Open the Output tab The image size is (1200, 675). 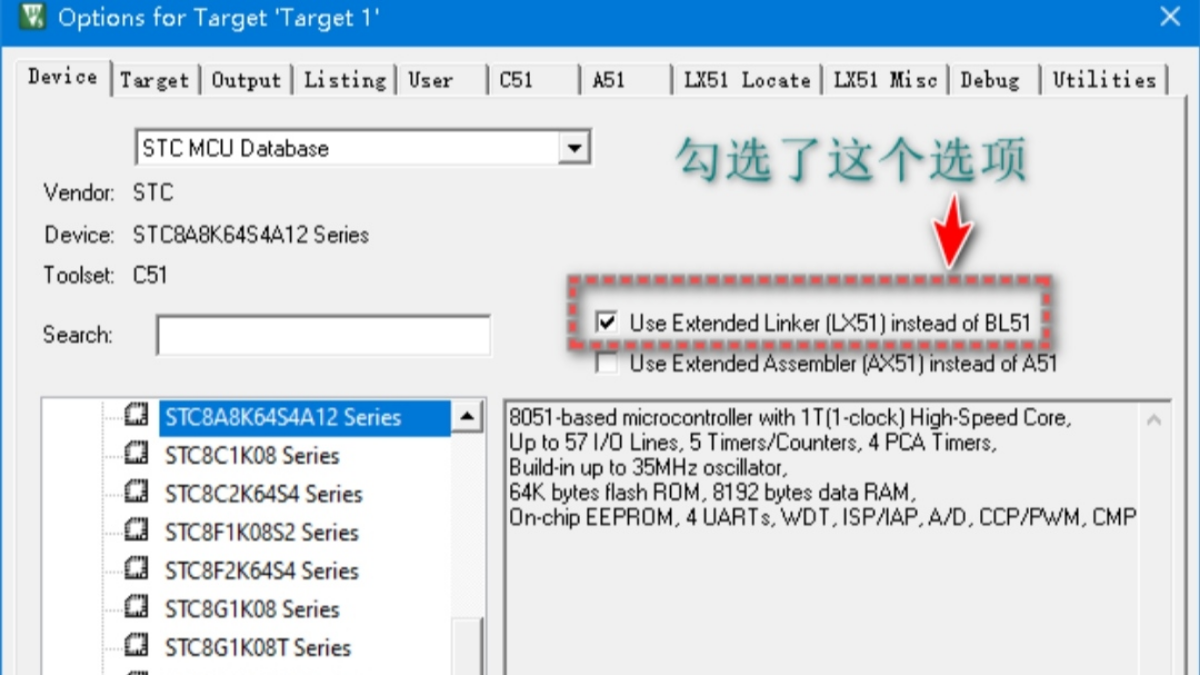tap(246, 80)
